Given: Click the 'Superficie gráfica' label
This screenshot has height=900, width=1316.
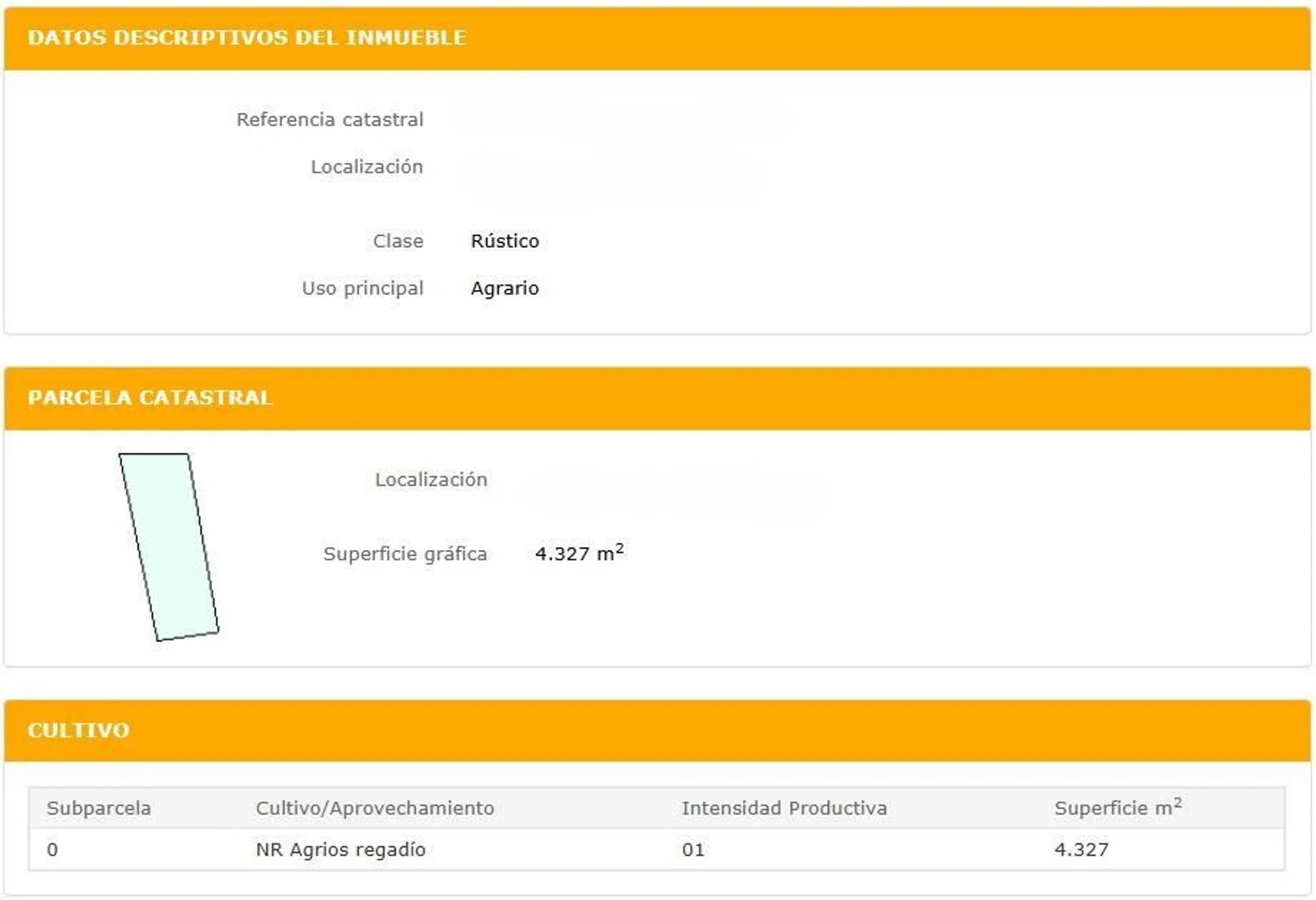Looking at the screenshot, I should (405, 554).
